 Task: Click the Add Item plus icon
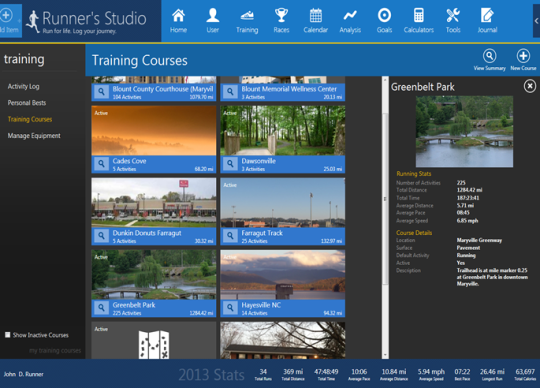(x=7, y=15)
